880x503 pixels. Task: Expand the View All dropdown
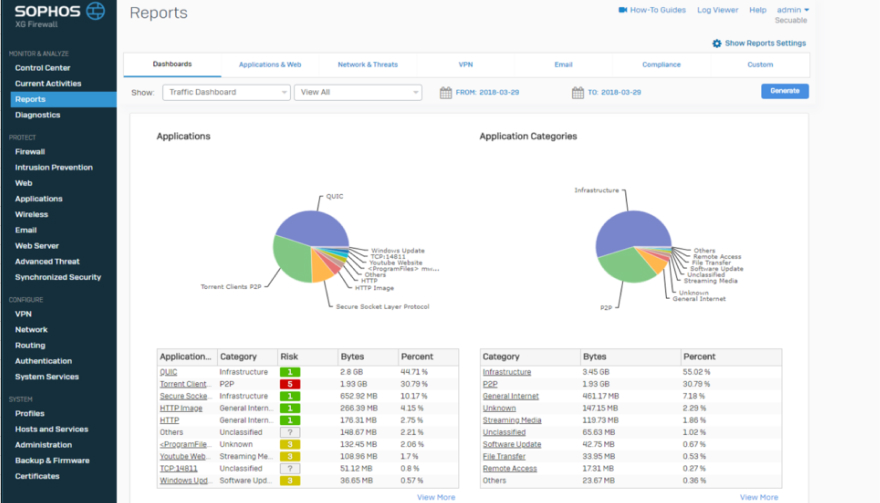pos(358,92)
